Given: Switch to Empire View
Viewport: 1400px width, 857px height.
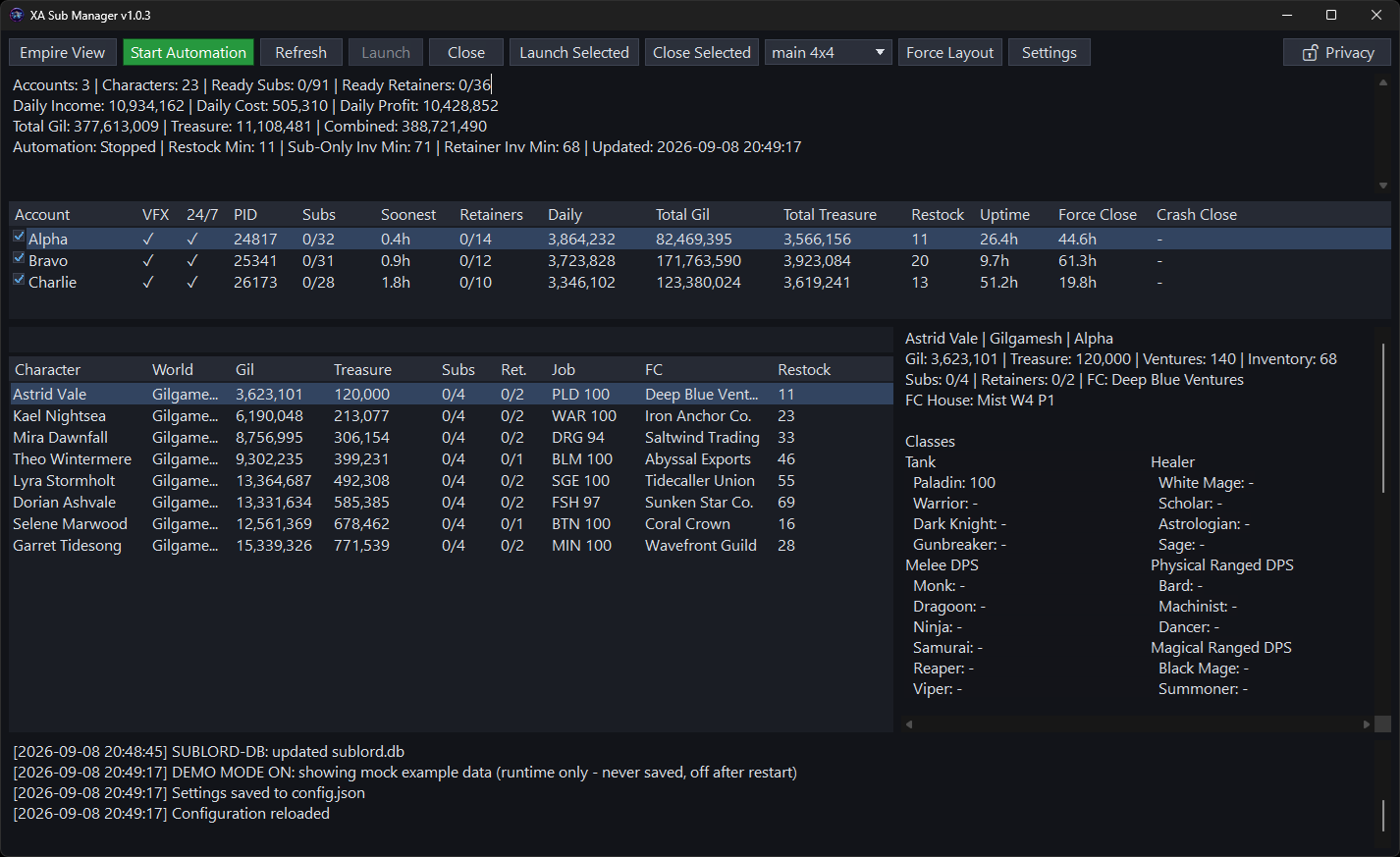Looking at the screenshot, I should [x=63, y=53].
